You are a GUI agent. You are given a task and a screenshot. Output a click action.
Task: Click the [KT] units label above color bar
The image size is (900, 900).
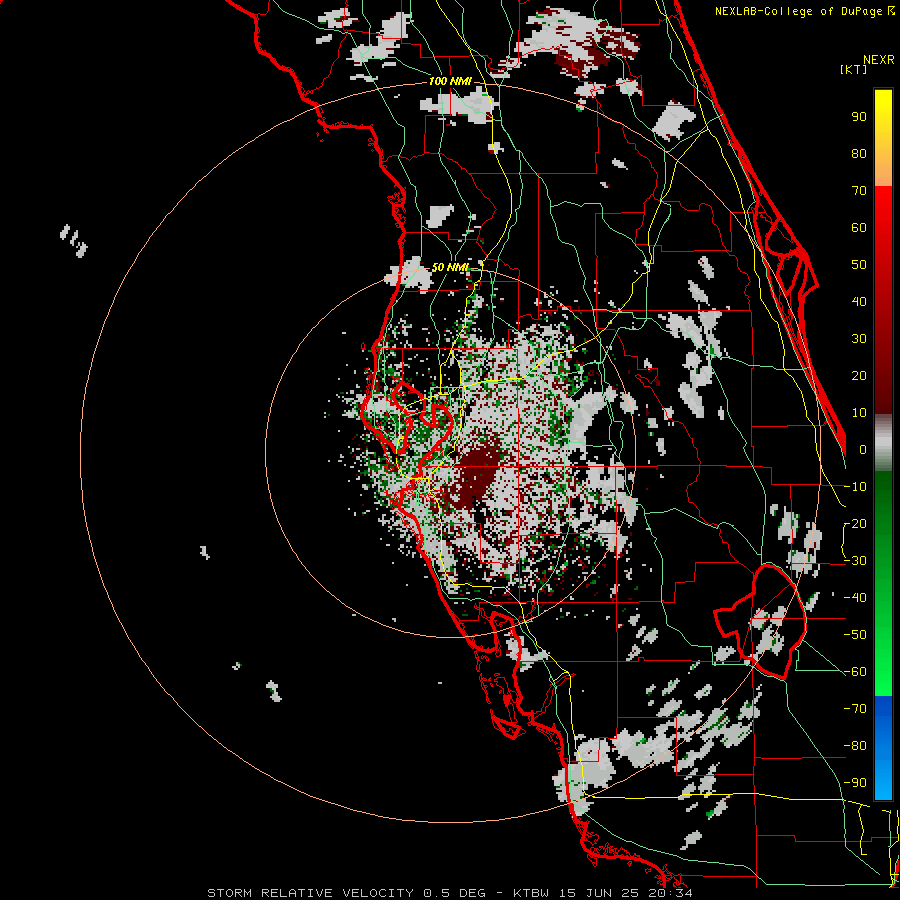coord(853,69)
